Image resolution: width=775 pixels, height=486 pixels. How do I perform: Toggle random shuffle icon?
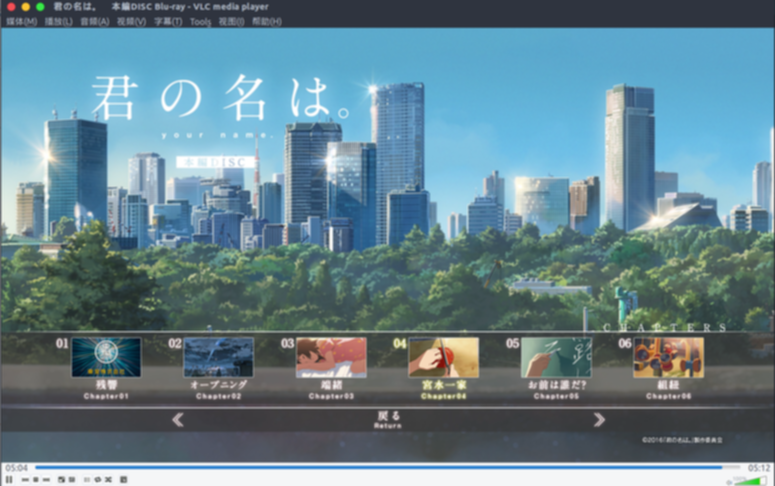(108, 480)
